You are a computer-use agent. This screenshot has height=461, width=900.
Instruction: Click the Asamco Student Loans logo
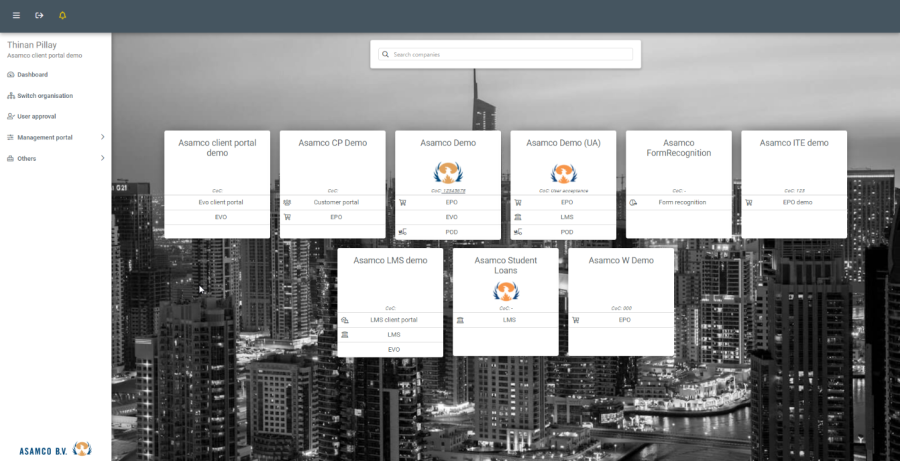point(506,290)
